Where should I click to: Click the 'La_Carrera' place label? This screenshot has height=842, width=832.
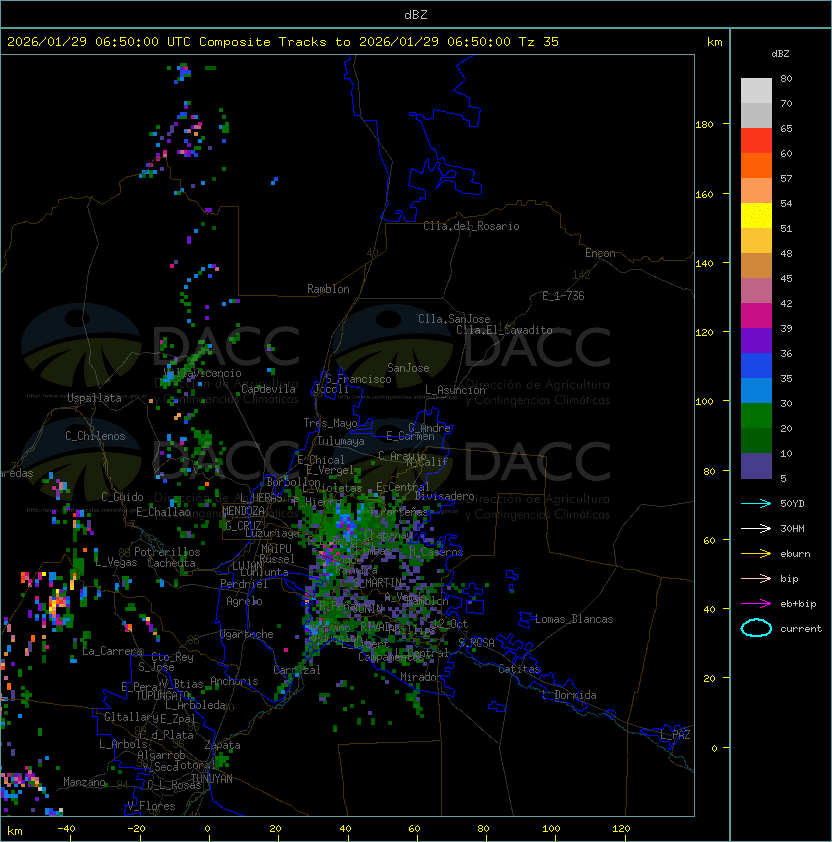[x=112, y=651]
